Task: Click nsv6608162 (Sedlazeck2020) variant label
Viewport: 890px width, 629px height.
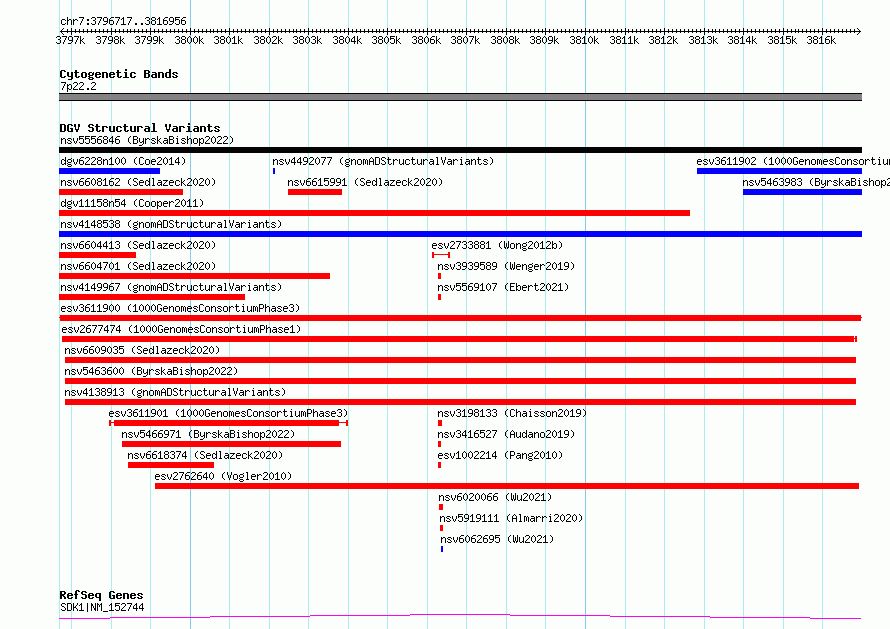Action: 138,182
